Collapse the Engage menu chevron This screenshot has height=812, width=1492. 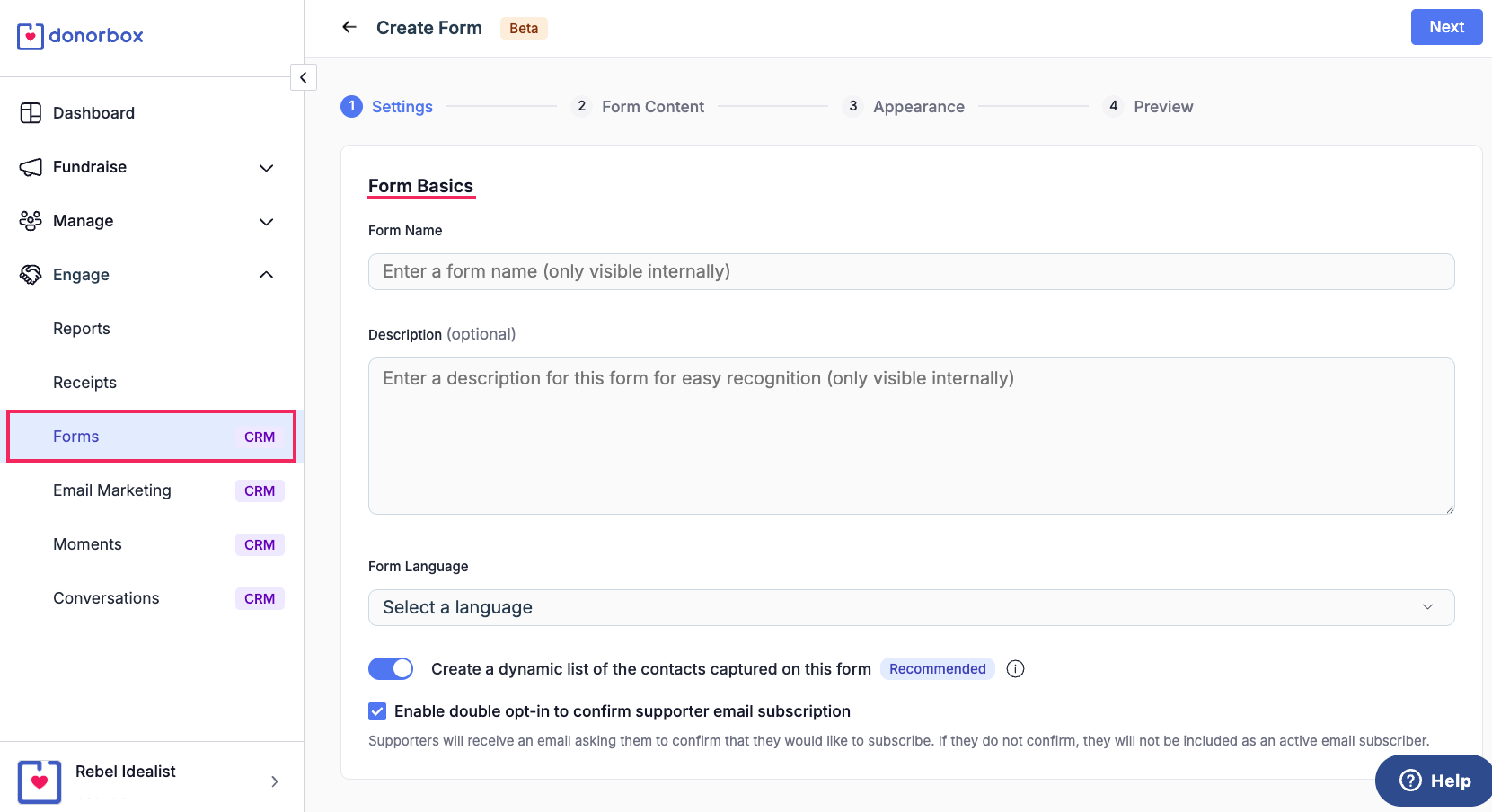266,275
